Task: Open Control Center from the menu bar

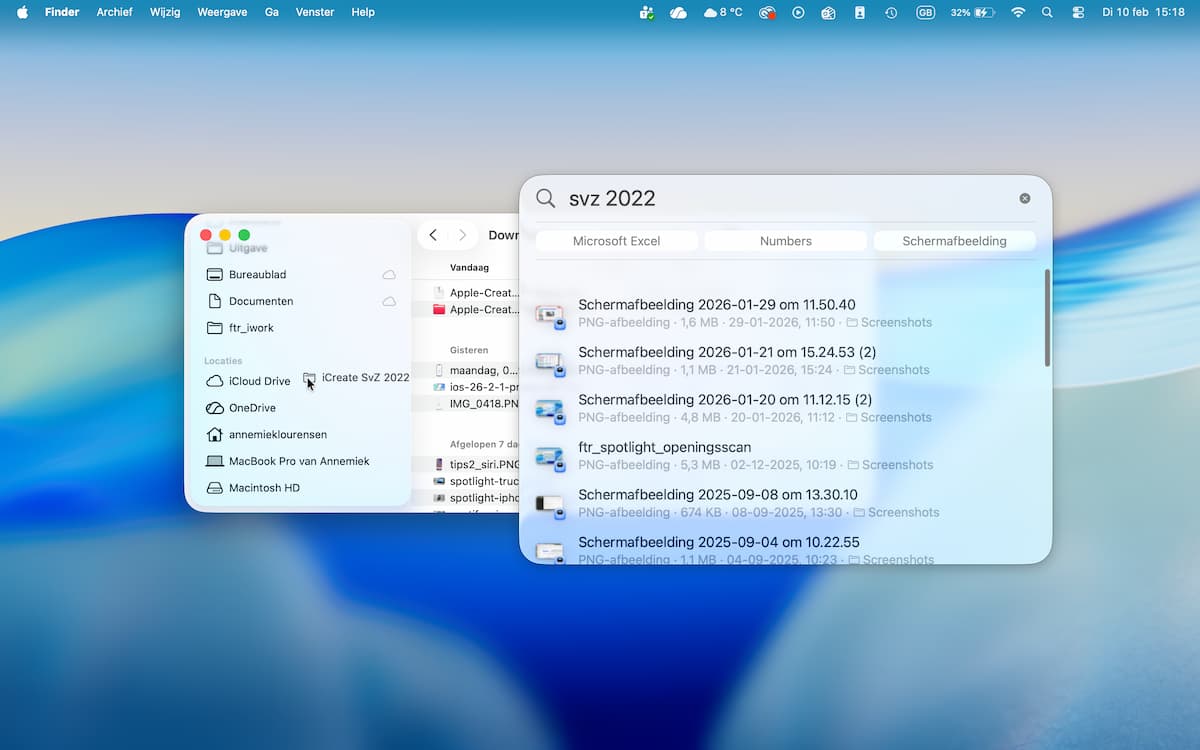Action: click(1077, 12)
